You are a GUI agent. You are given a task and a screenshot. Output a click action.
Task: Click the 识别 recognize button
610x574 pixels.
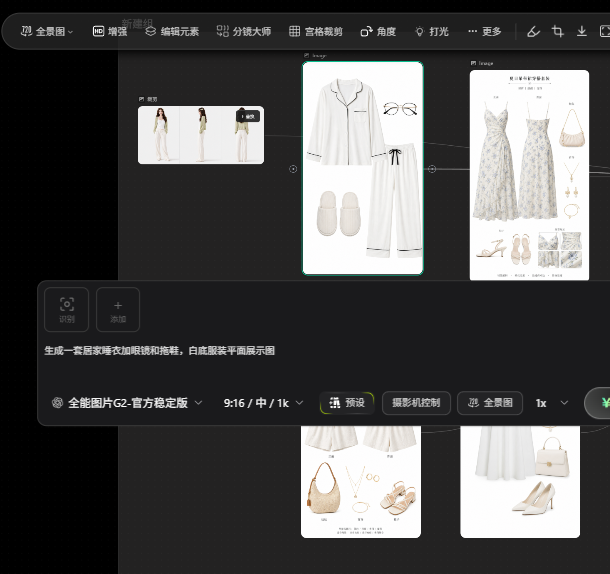(67, 310)
